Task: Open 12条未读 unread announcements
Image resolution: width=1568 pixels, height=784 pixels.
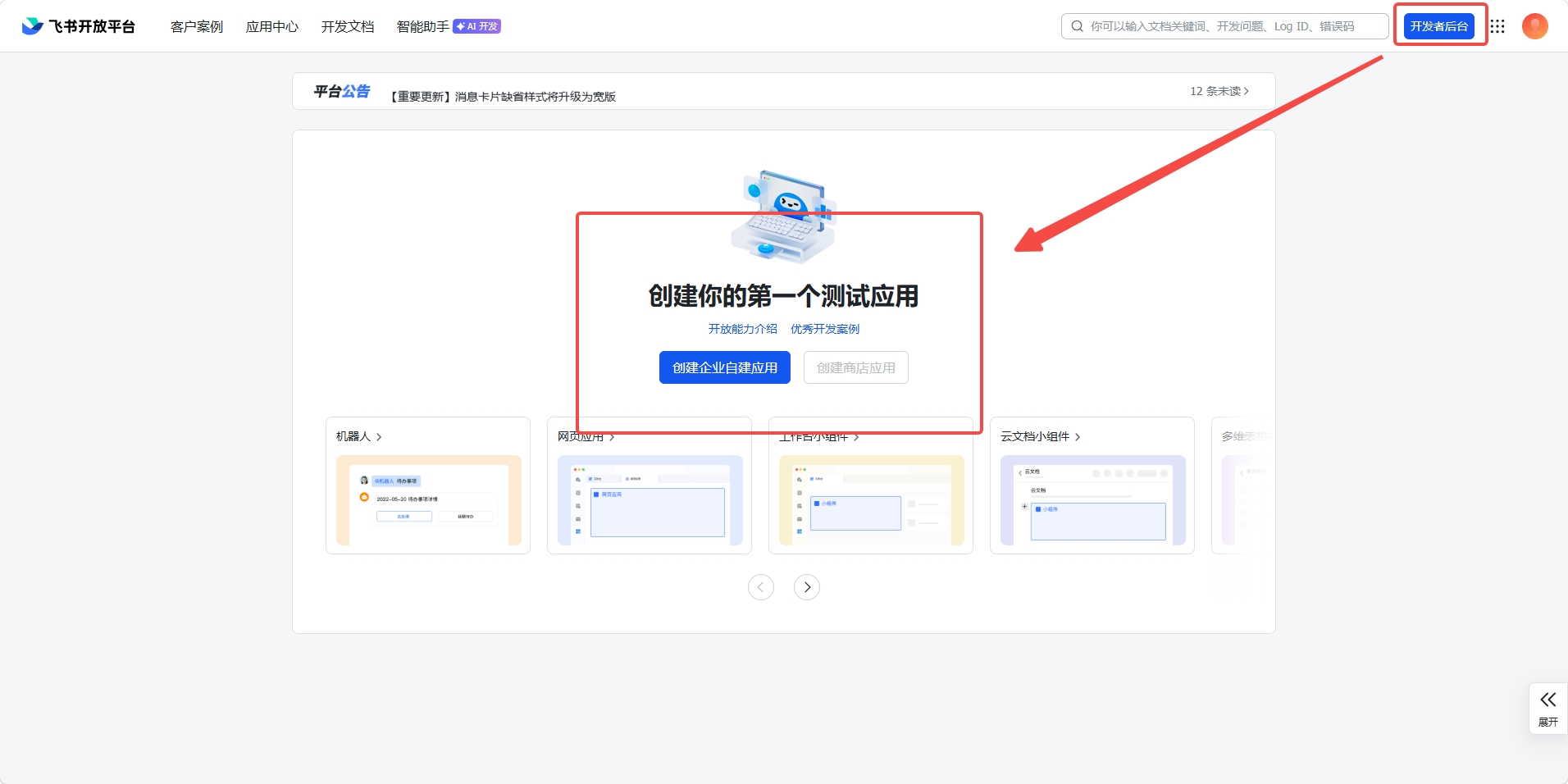Action: 1218,91
